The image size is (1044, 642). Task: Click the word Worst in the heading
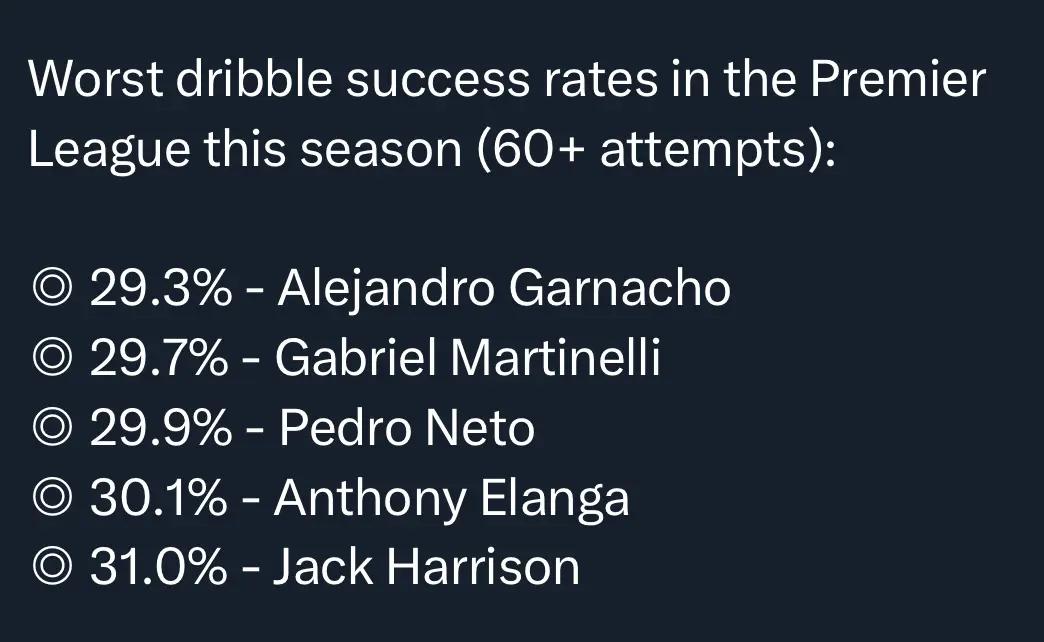click(95, 79)
